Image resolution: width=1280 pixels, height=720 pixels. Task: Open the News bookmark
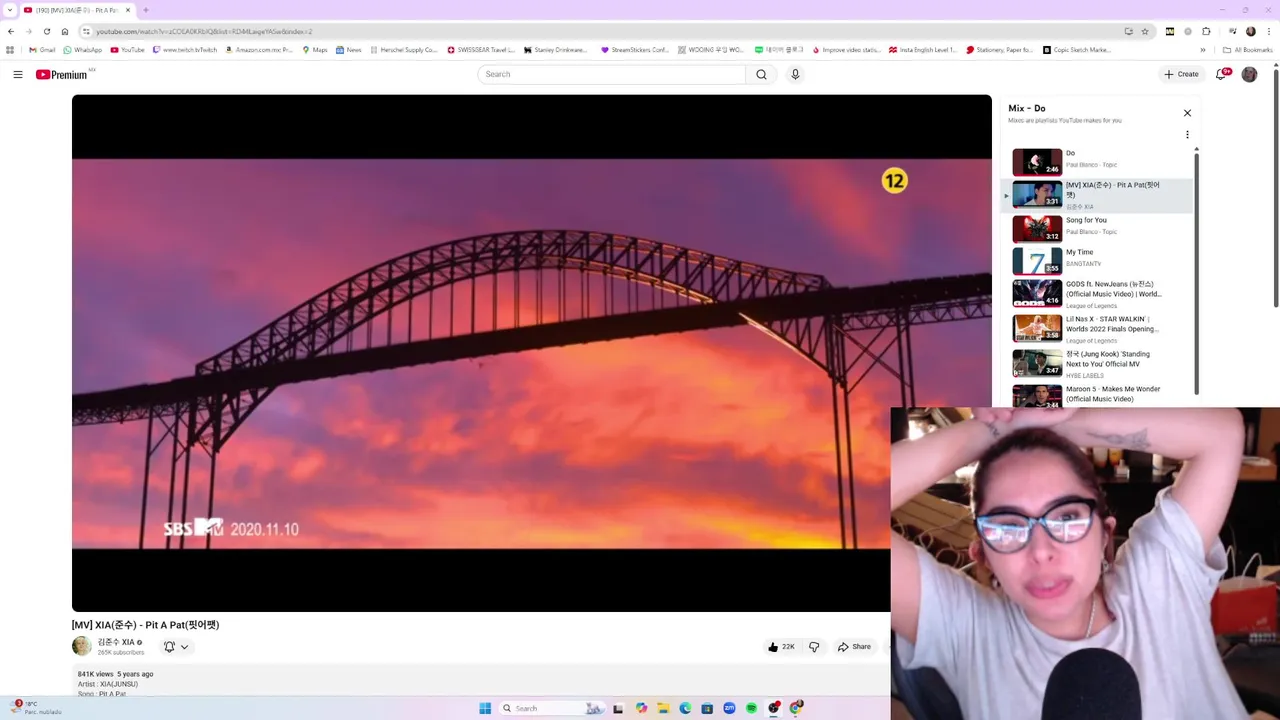click(x=348, y=49)
